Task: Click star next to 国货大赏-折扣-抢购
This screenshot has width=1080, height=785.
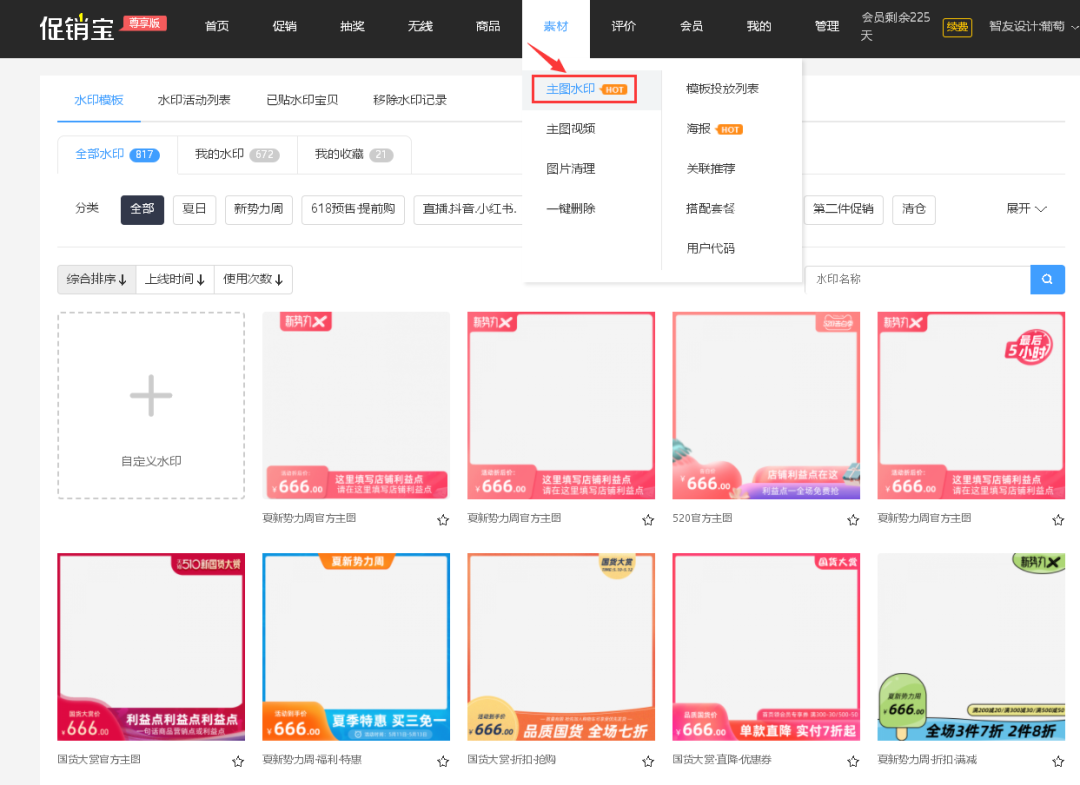Action: [648, 761]
